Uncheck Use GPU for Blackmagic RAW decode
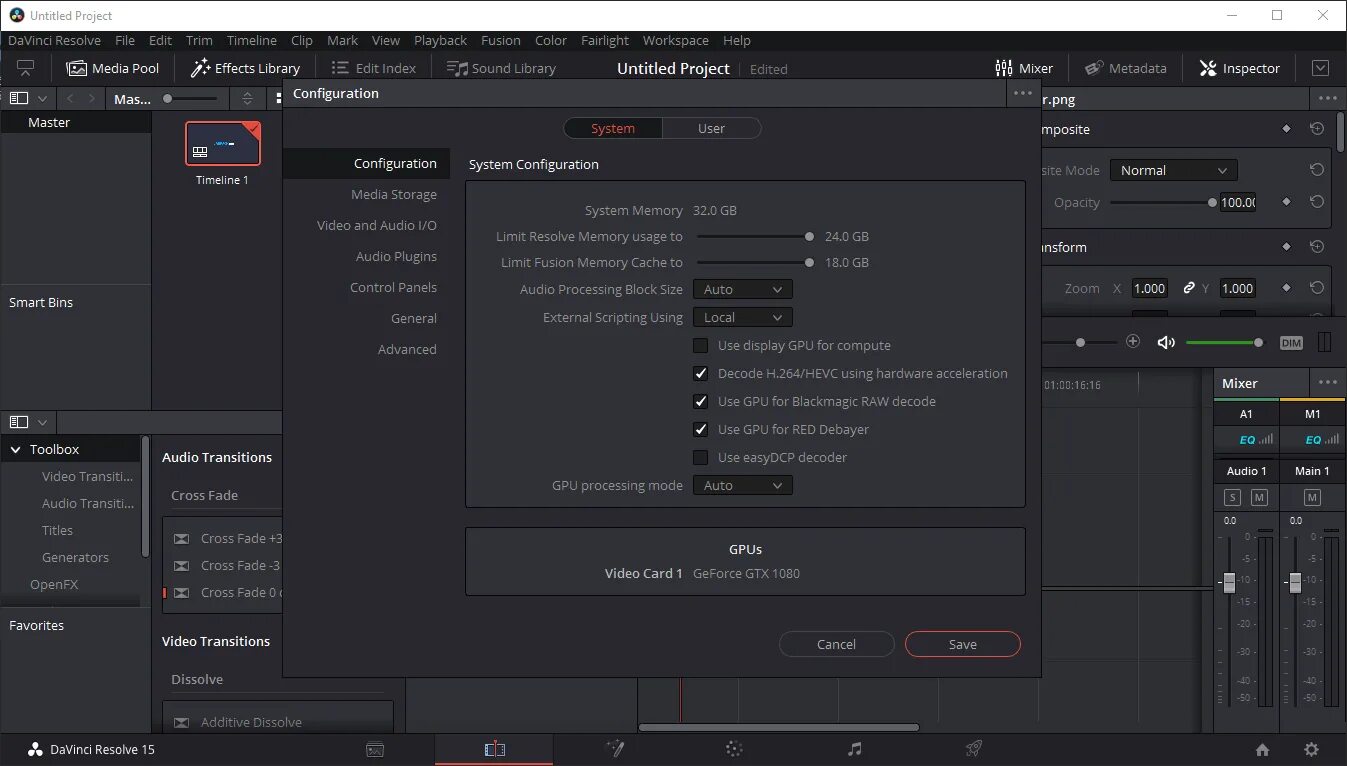The image size is (1347, 766). [701, 401]
